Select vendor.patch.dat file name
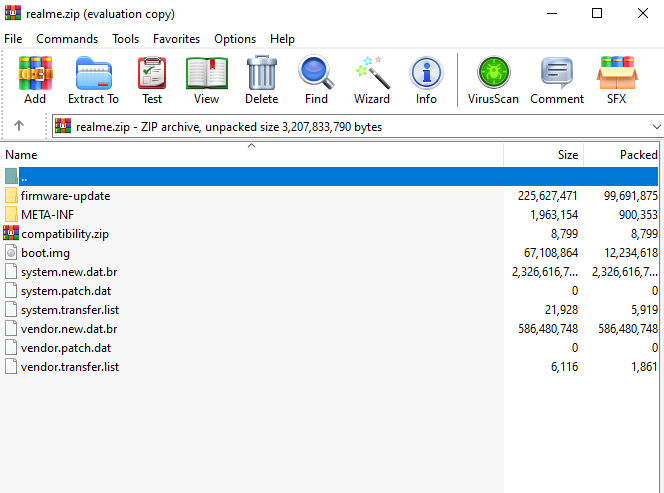 click(66, 348)
